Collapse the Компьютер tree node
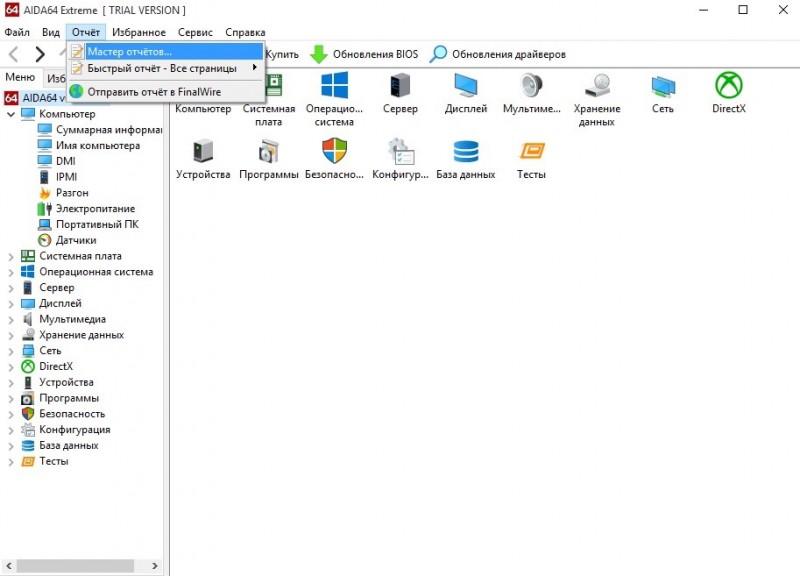Screen dimensions: 800x576 coord(11,114)
